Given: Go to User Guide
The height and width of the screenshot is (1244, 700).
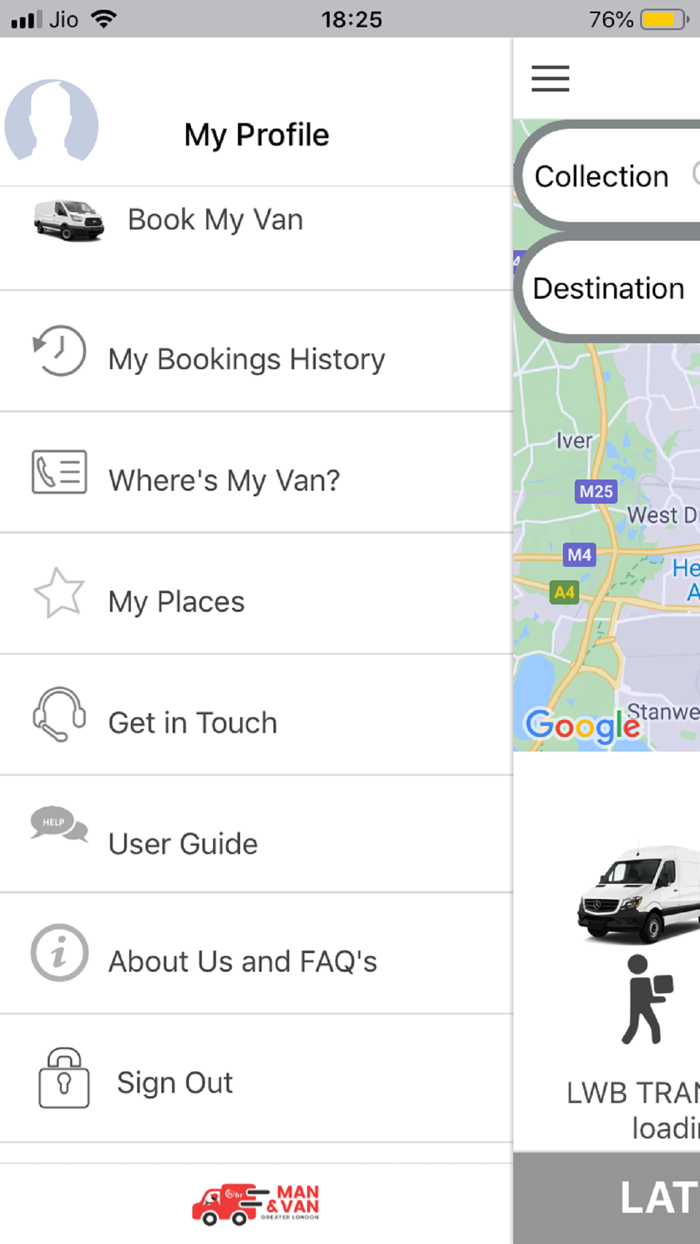Looking at the screenshot, I should (x=183, y=843).
